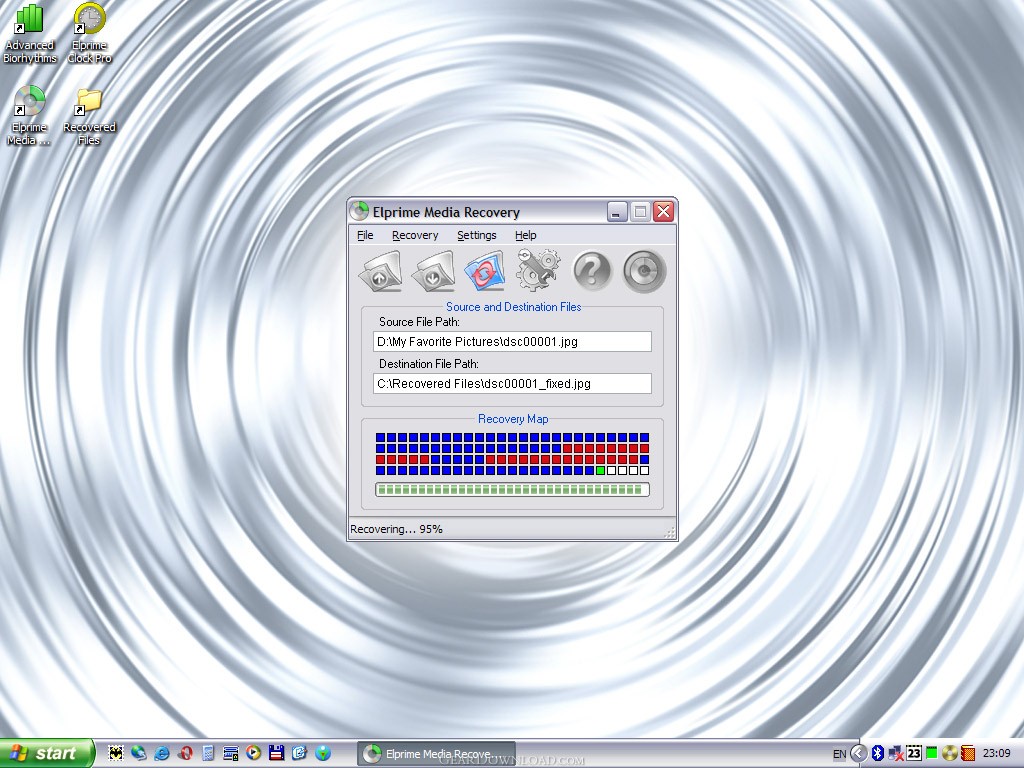Launch Windows Media Player from quick launch
Viewport: 1024px width, 768px height.
tap(253, 753)
